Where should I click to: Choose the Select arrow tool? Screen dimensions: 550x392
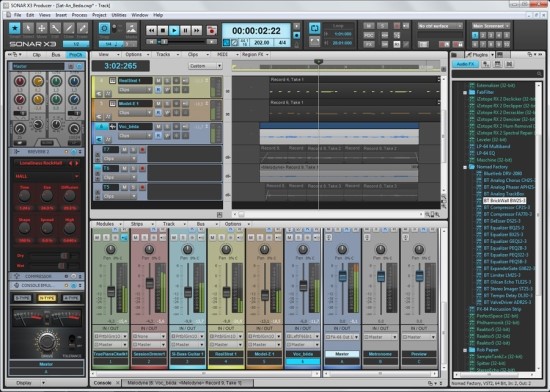(x=28, y=28)
